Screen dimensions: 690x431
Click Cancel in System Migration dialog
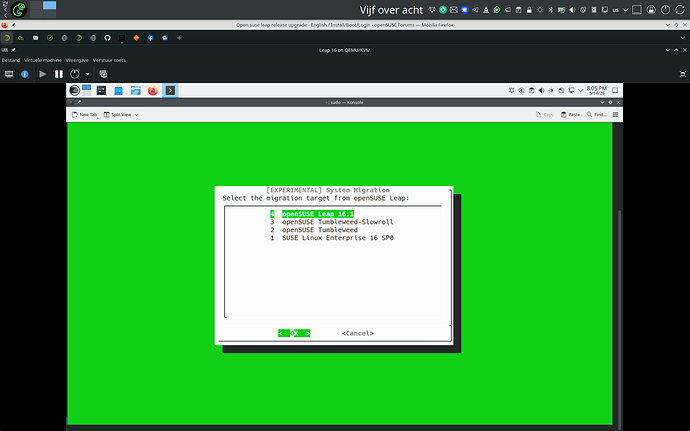[x=358, y=333]
